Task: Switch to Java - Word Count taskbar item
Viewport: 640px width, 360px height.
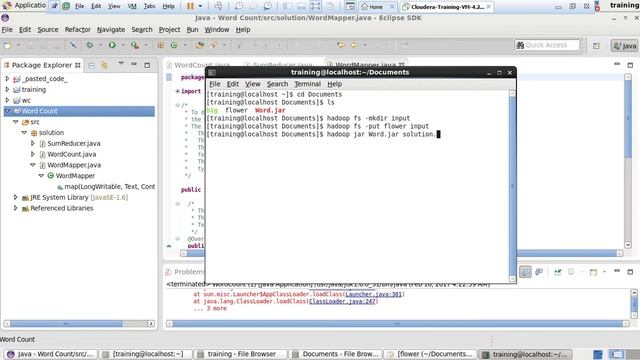Action: [51, 354]
